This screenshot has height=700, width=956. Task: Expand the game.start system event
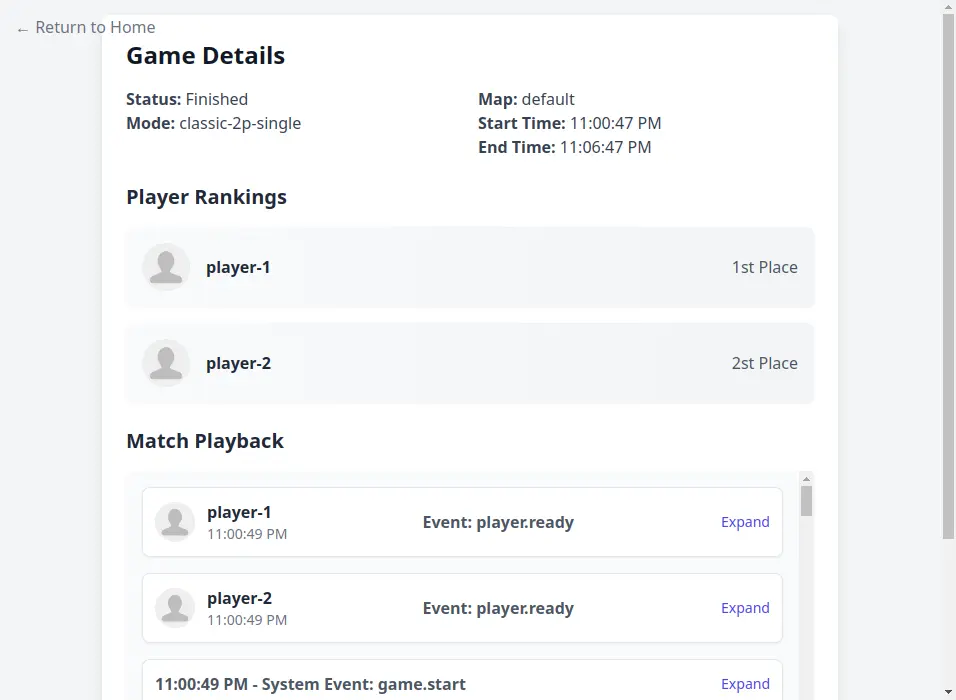point(745,684)
